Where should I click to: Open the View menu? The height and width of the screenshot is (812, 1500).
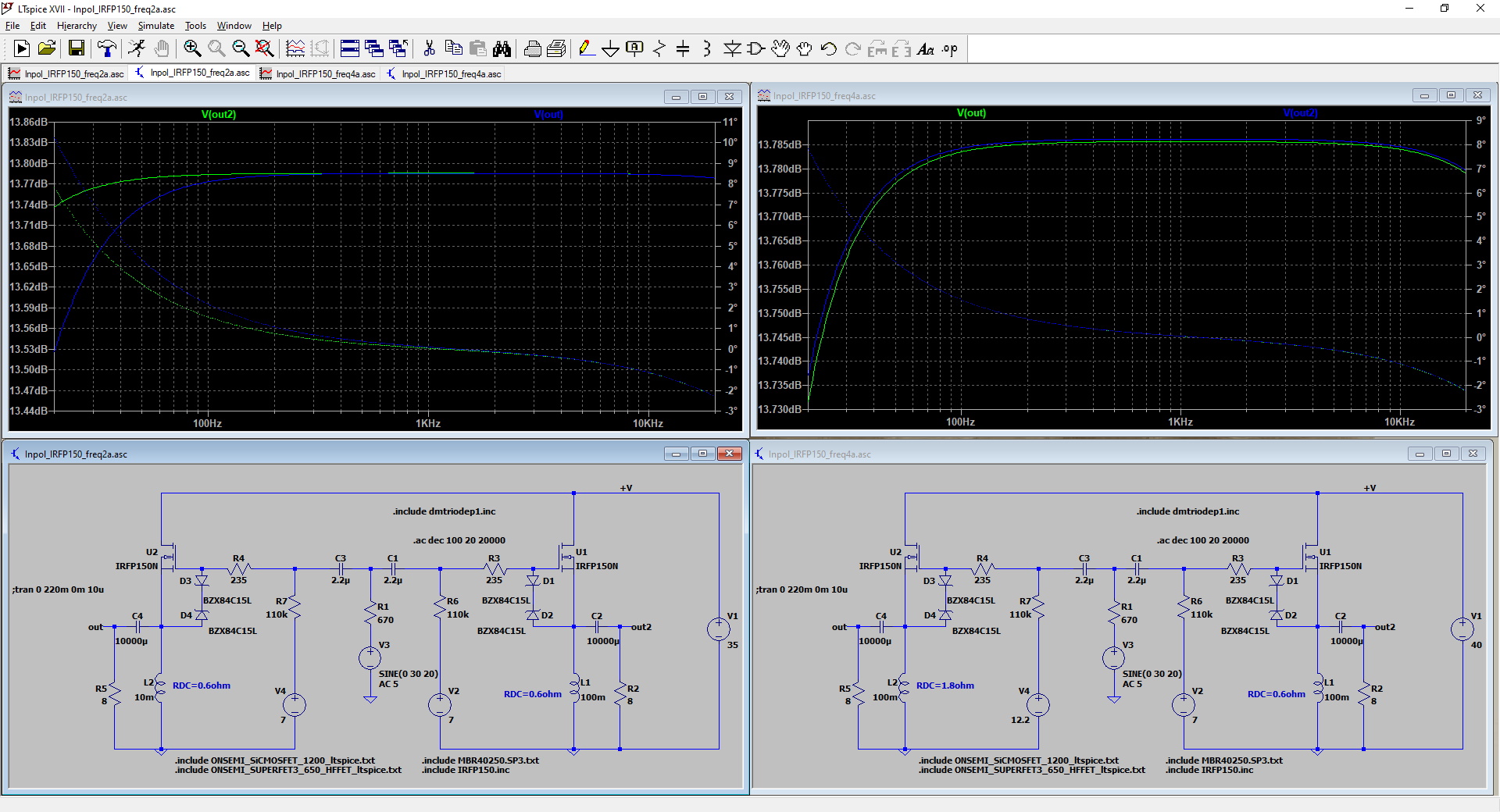click(117, 26)
